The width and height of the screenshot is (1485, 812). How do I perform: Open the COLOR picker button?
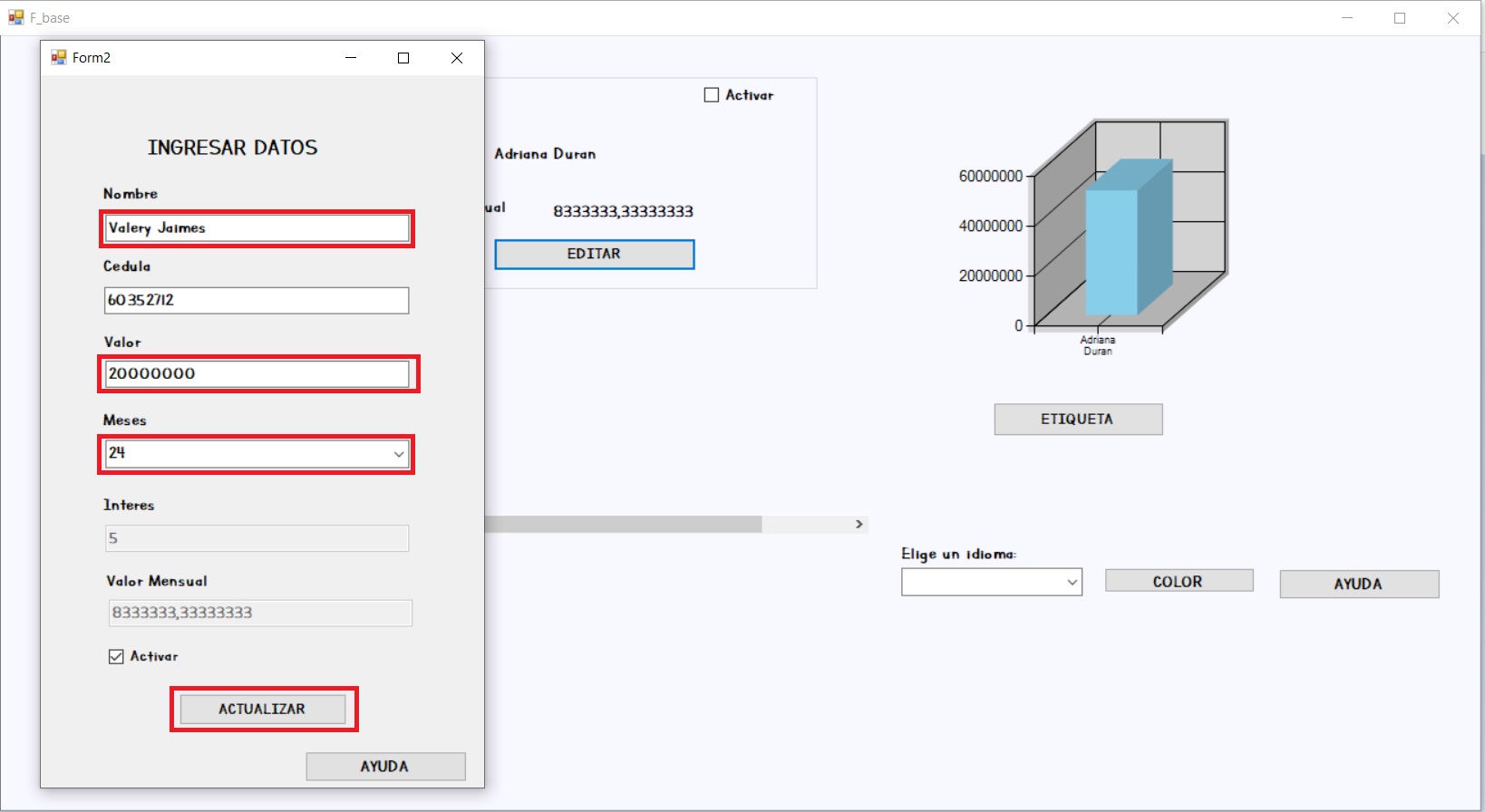1179,581
